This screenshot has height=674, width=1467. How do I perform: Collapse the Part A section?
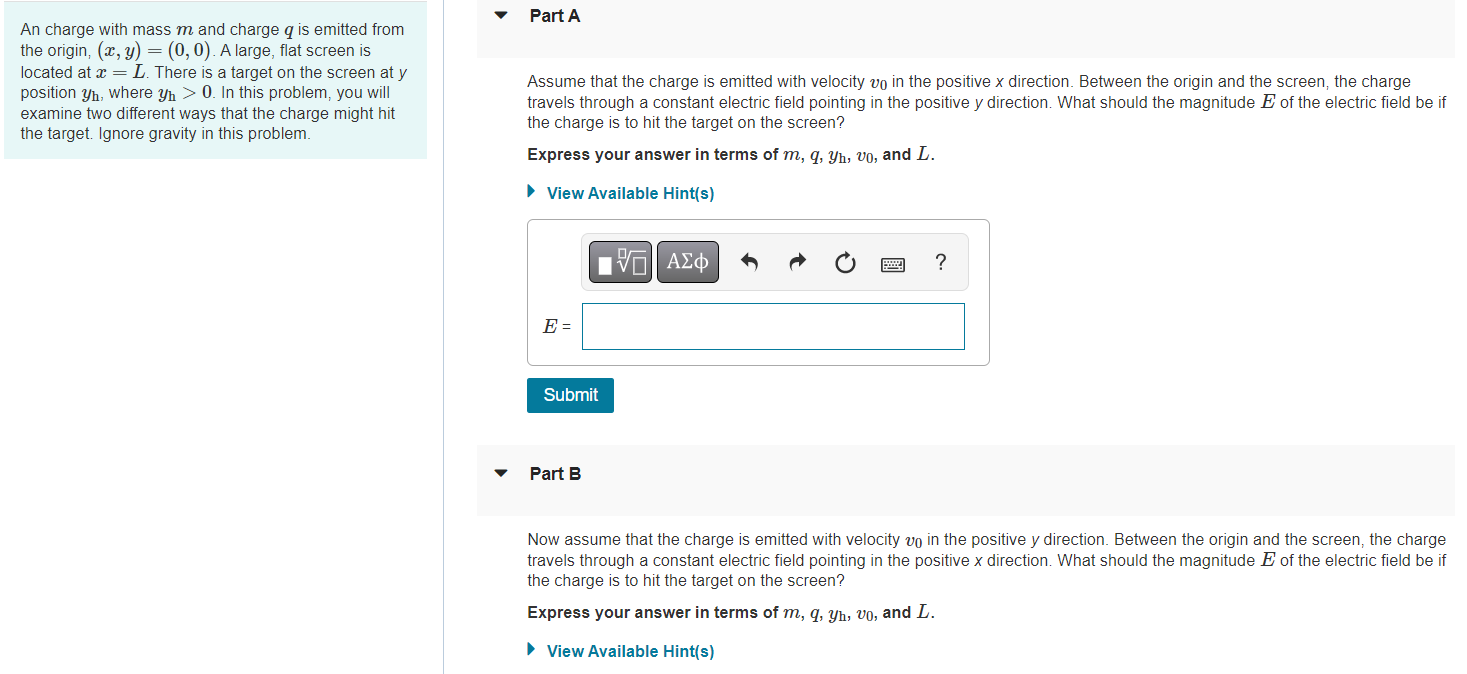pos(500,15)
